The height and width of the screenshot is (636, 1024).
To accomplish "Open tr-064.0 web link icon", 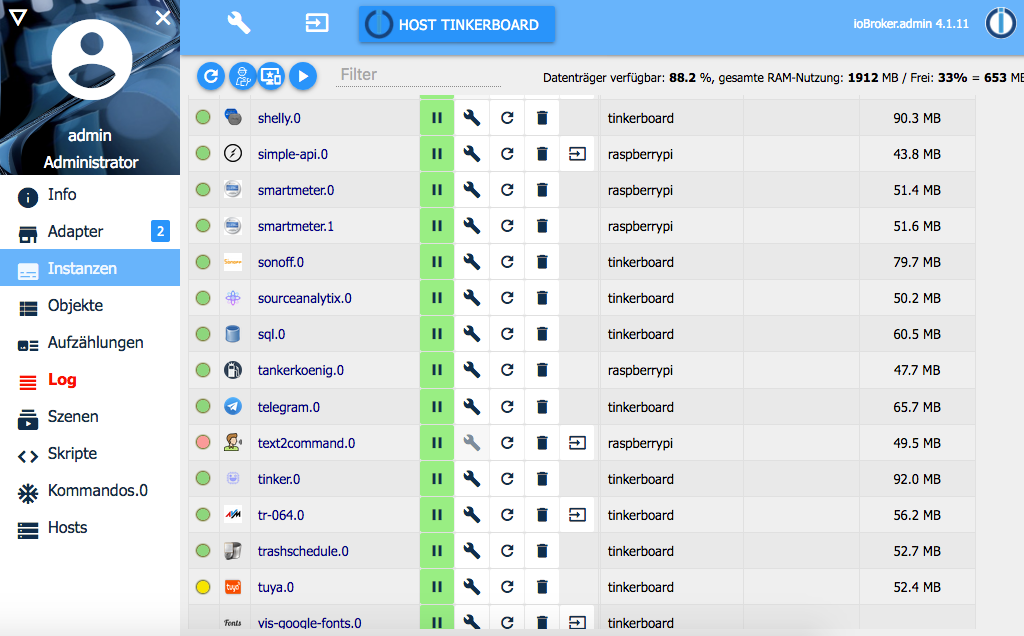I will tap(577, 515).
